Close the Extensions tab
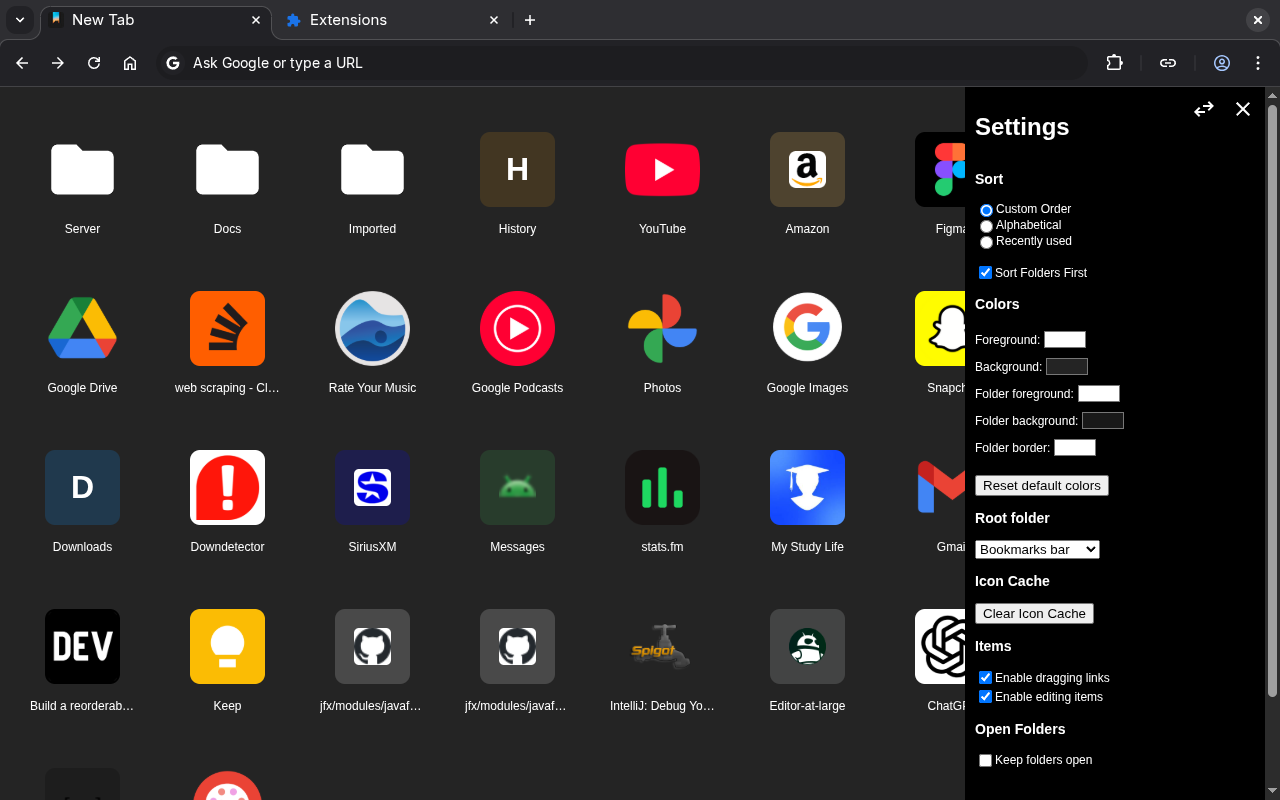This screenshot has height=800, width=1280. click(493, 20)
